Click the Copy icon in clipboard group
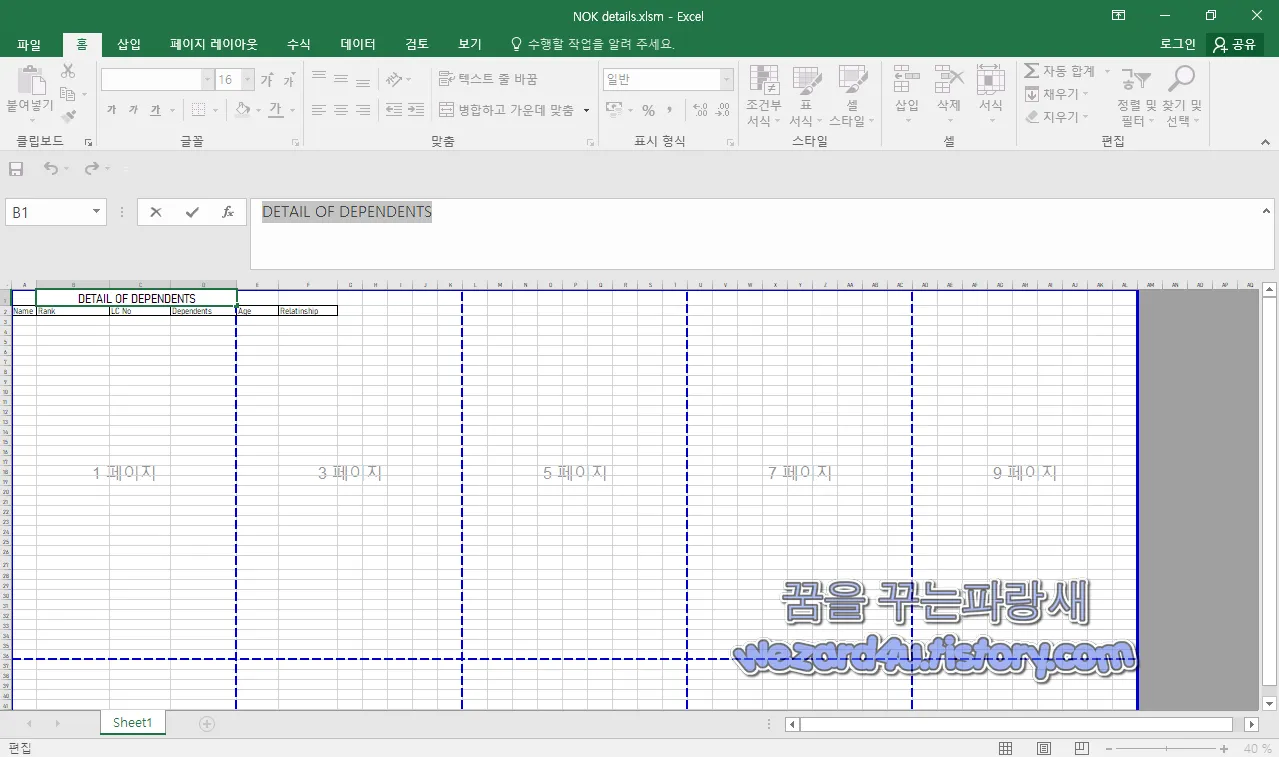Screen dimensions: 1279x757 68,94
